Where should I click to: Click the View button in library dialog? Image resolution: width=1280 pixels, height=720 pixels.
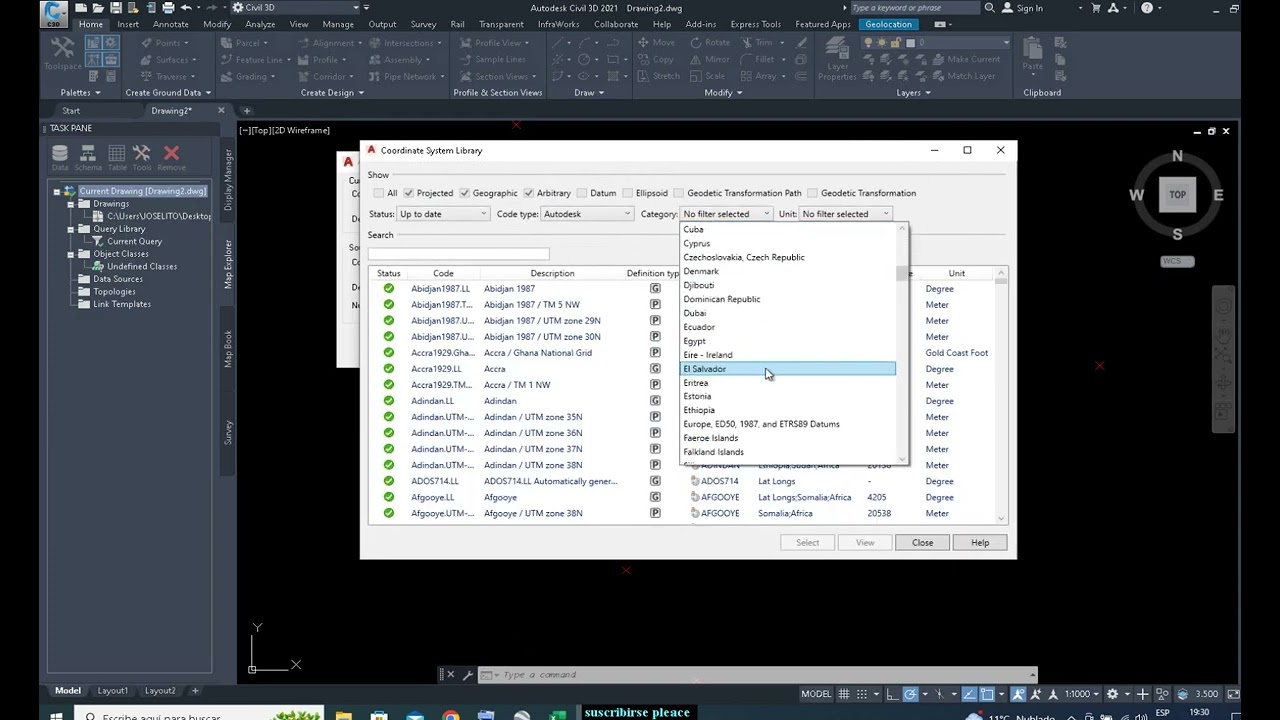click(x=865, y=543)
